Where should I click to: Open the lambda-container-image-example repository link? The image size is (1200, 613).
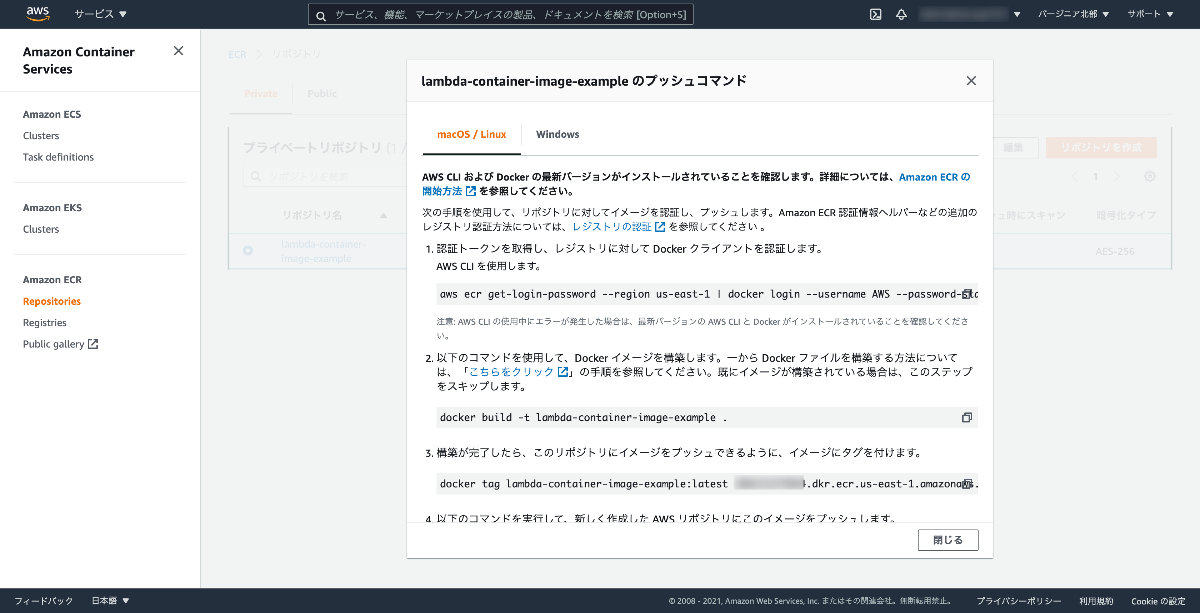pos(323,251)
